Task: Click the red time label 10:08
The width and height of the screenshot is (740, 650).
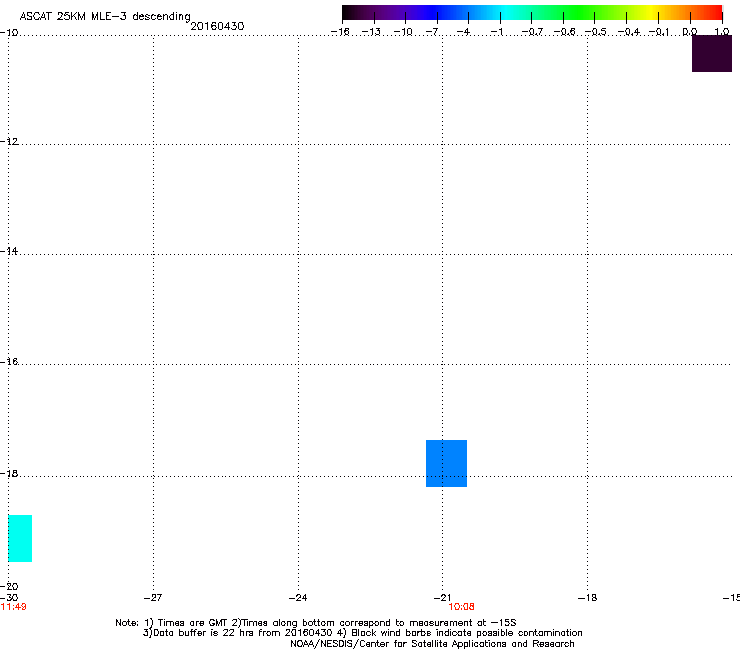Action: (461, 607)
